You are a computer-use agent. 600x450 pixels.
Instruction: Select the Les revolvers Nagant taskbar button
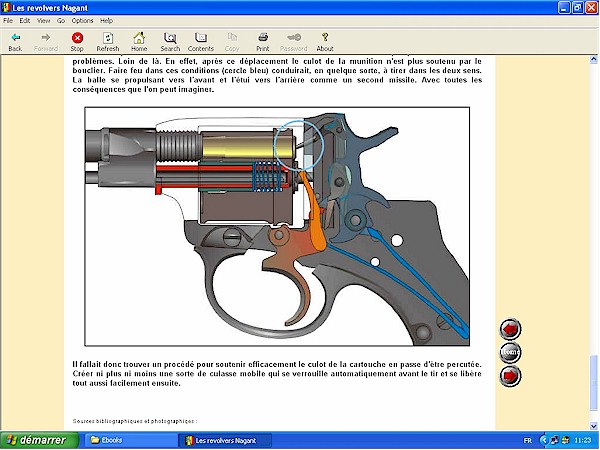point(226,441)
